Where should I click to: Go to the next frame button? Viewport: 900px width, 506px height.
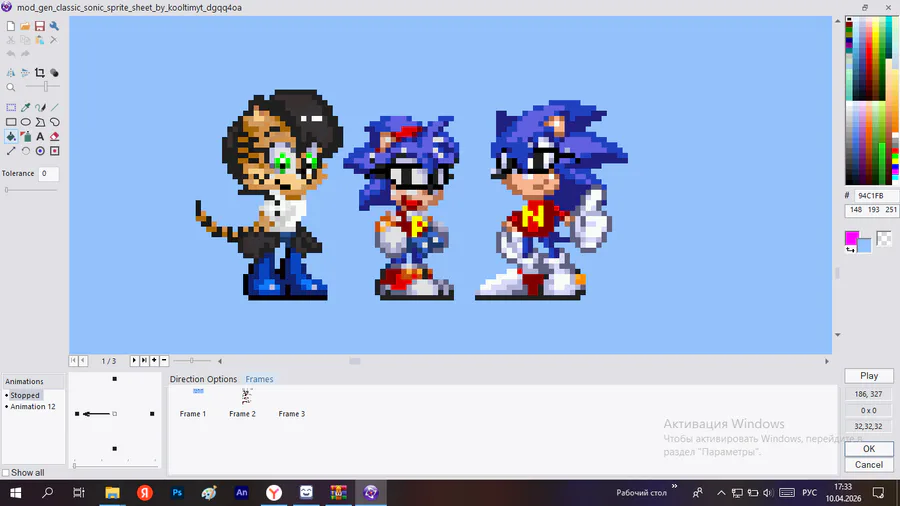[x=134, y=360]
